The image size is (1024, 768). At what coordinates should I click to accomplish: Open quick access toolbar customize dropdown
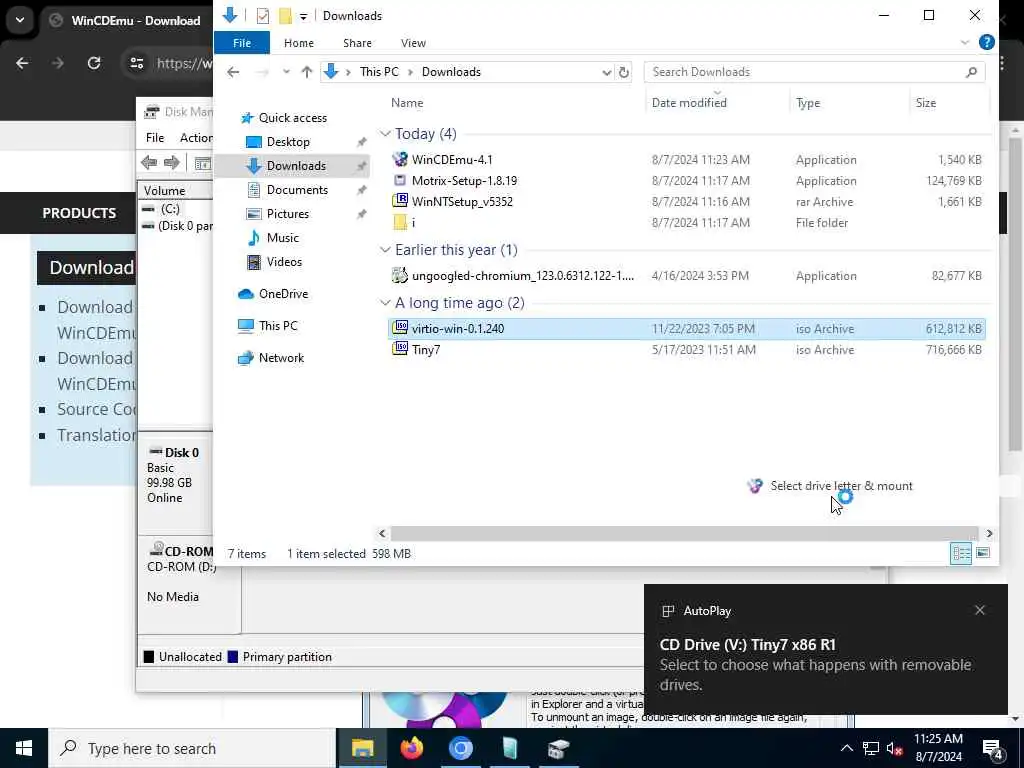303,16
